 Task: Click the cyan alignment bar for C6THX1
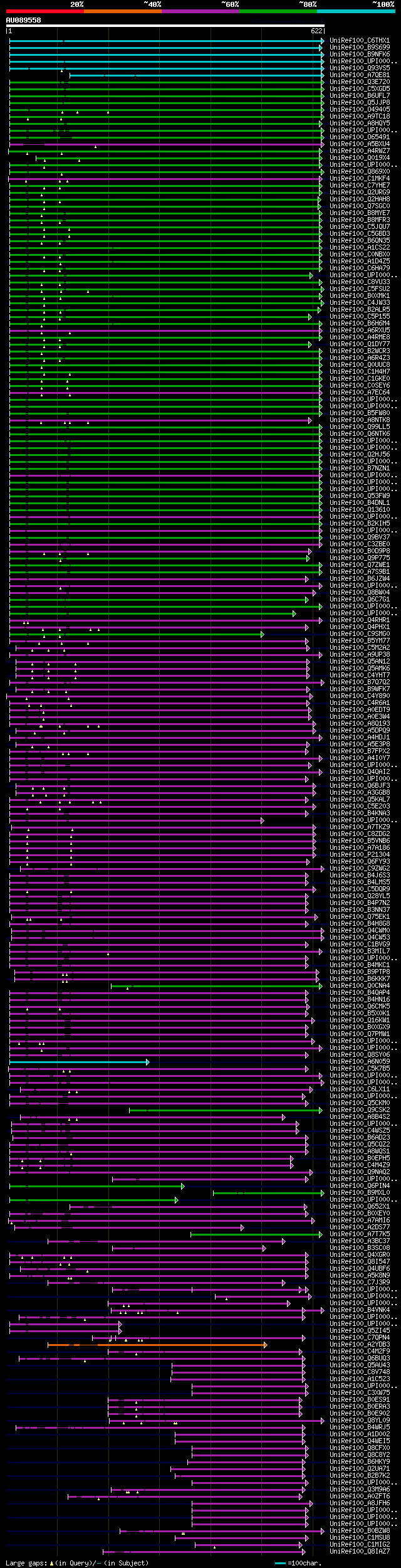166,41
